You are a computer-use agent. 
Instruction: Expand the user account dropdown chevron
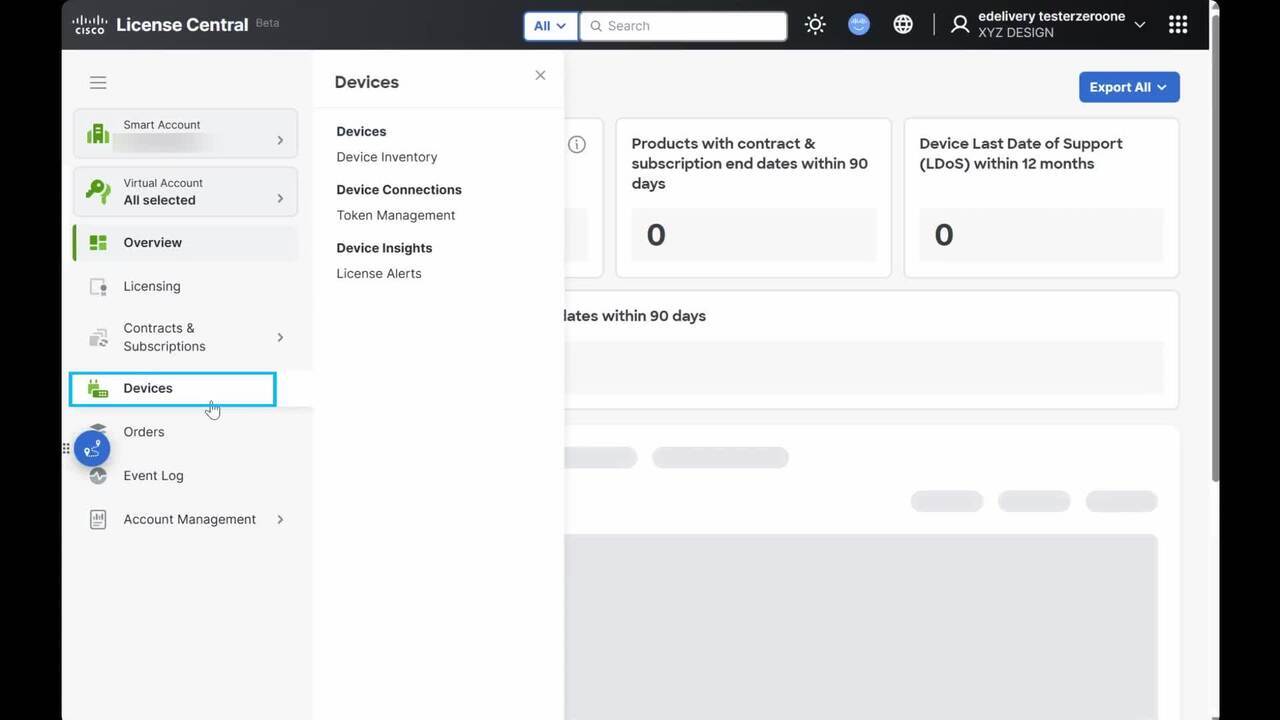coord(1140,25)
